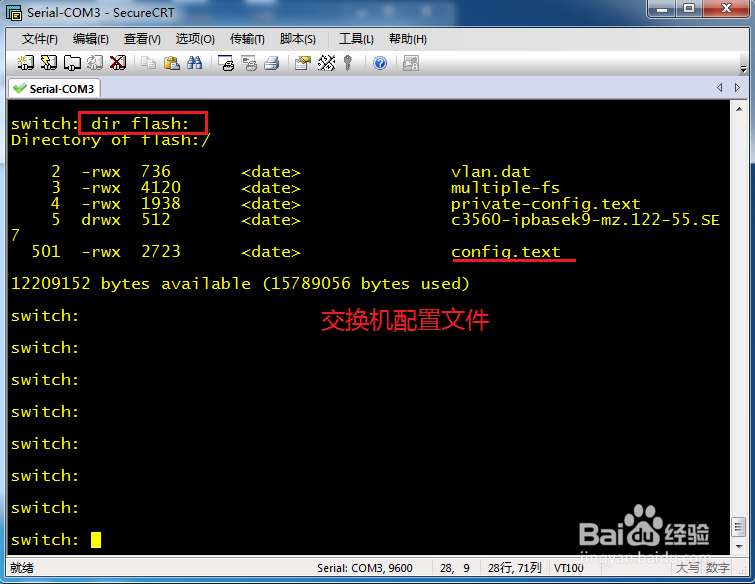
Task: Click the 28行, 71列 status entry
Action: tap(514, 568)
